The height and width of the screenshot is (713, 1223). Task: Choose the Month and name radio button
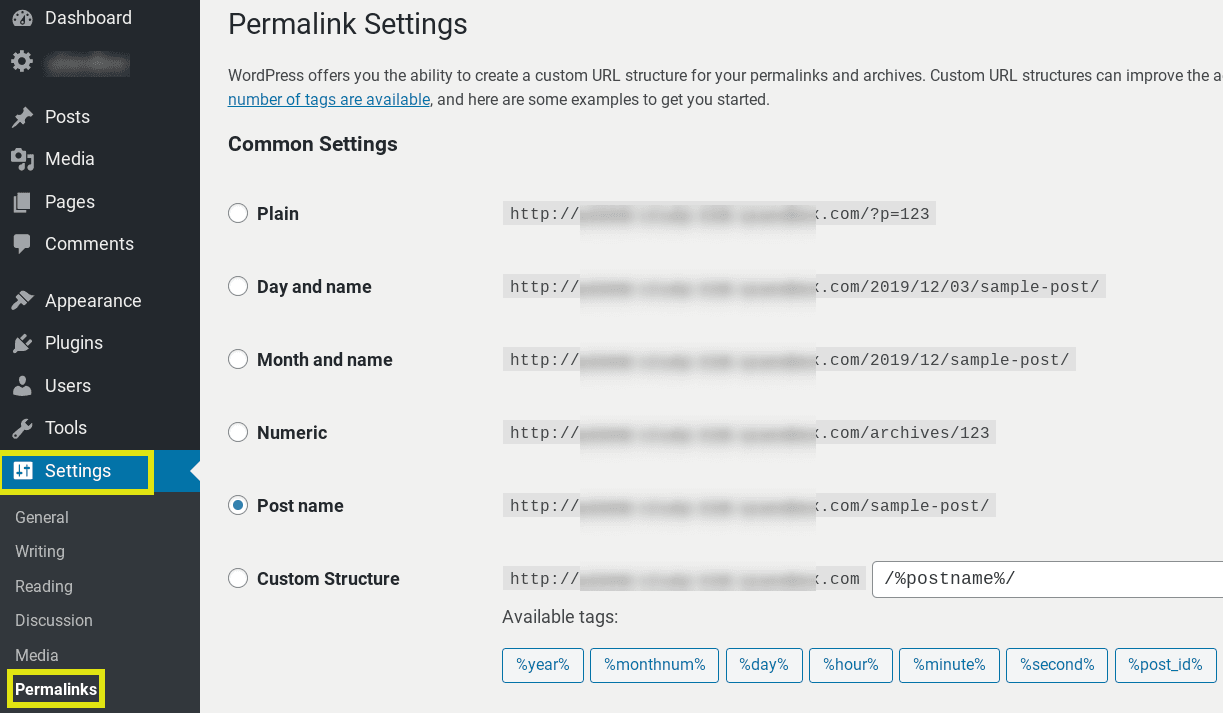(x=238, y=359)
